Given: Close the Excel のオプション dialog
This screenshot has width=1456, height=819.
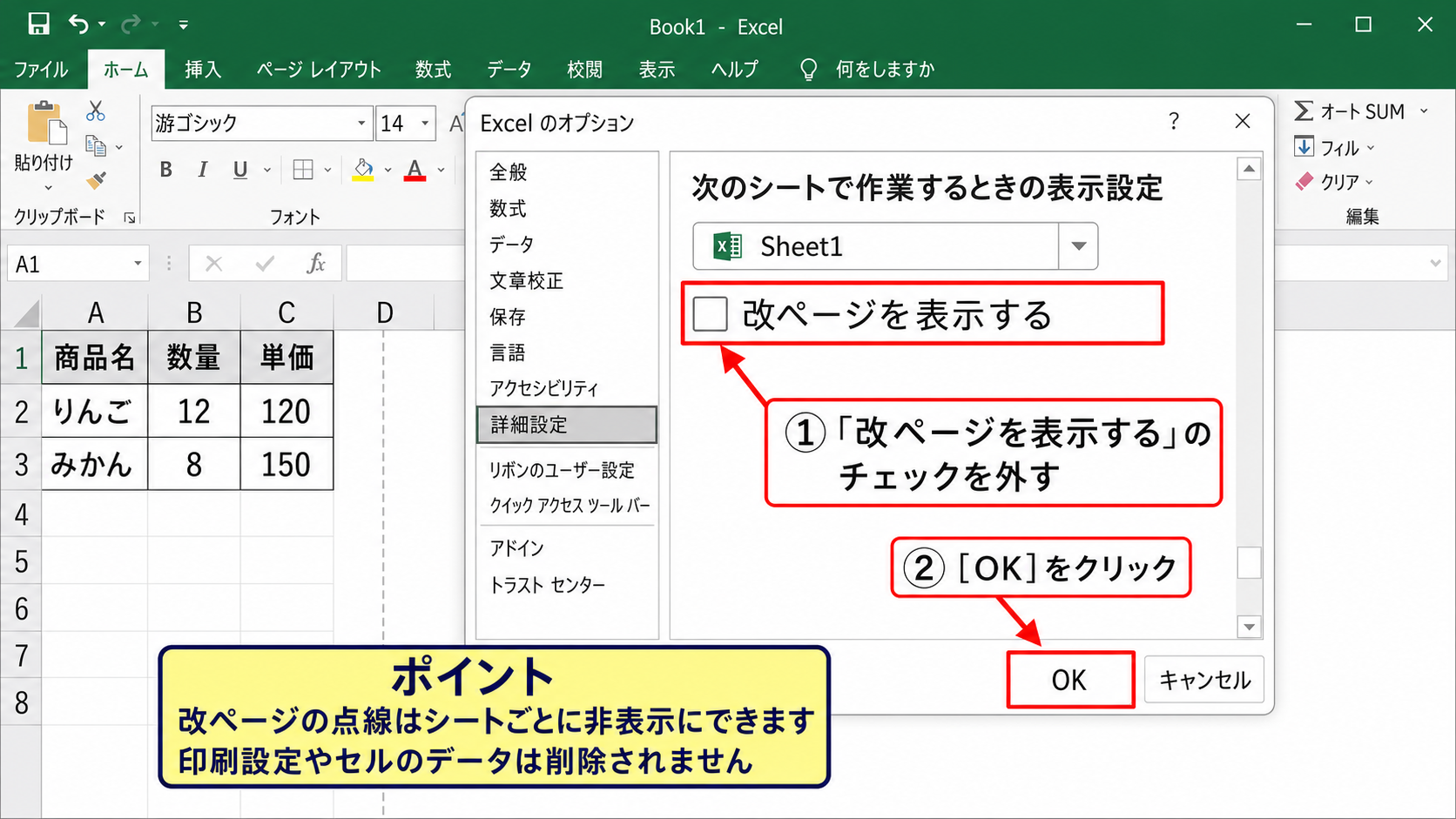Looking at the screenshot, I should pos(1243,121).
